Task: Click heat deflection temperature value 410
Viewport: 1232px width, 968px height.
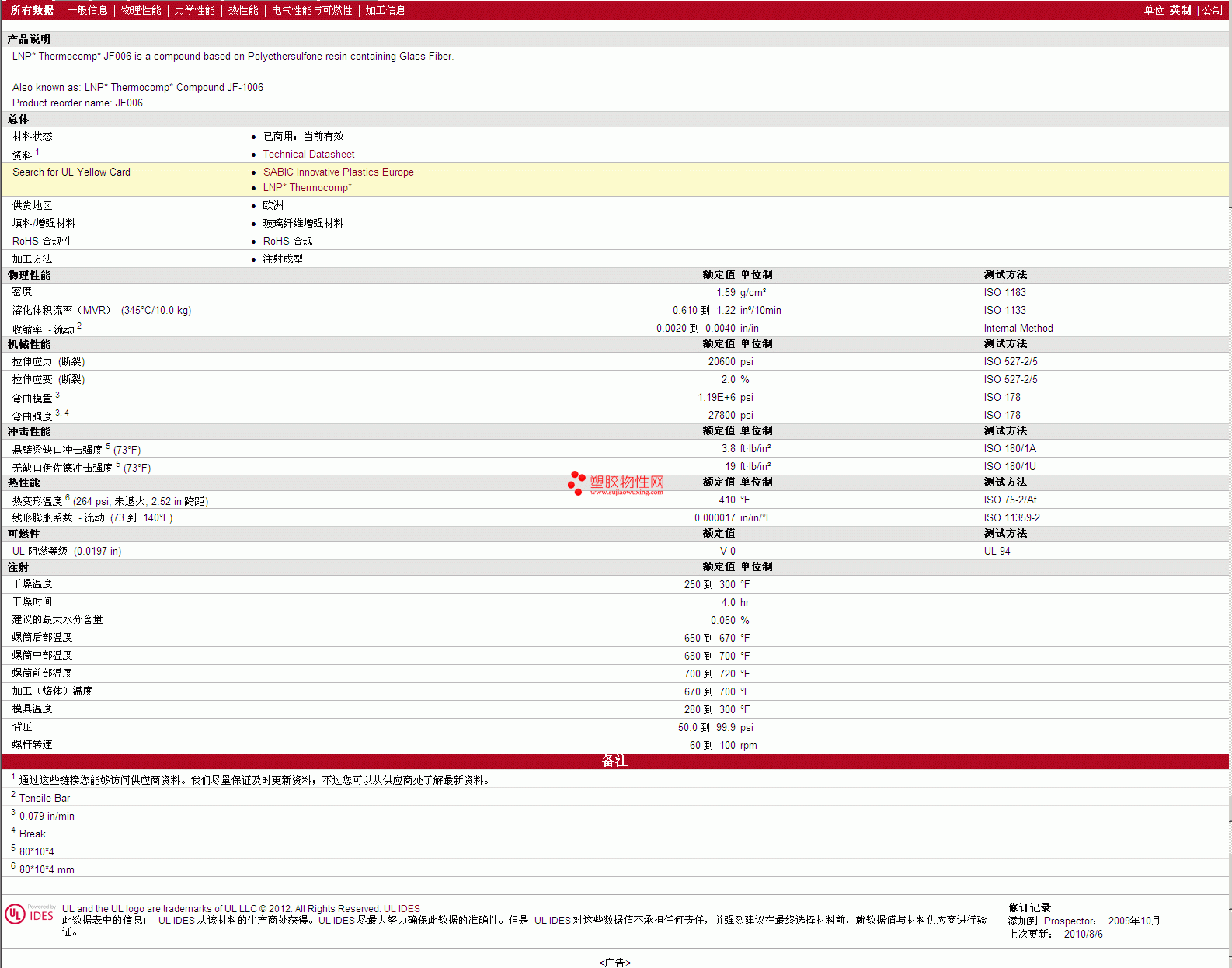Action: (727, 500)
